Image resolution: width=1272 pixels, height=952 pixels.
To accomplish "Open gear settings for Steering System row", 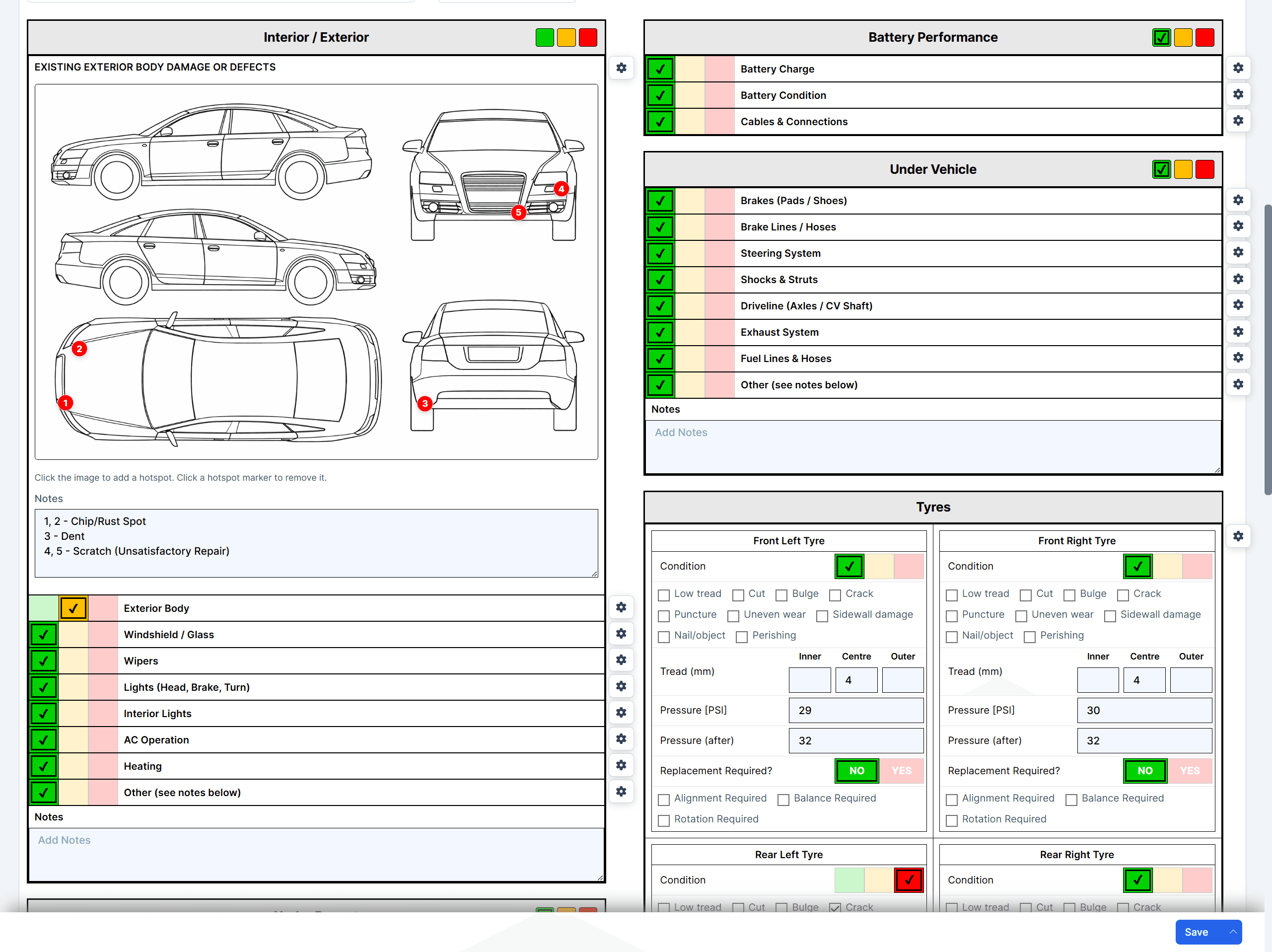I will tap(1238, 252).
